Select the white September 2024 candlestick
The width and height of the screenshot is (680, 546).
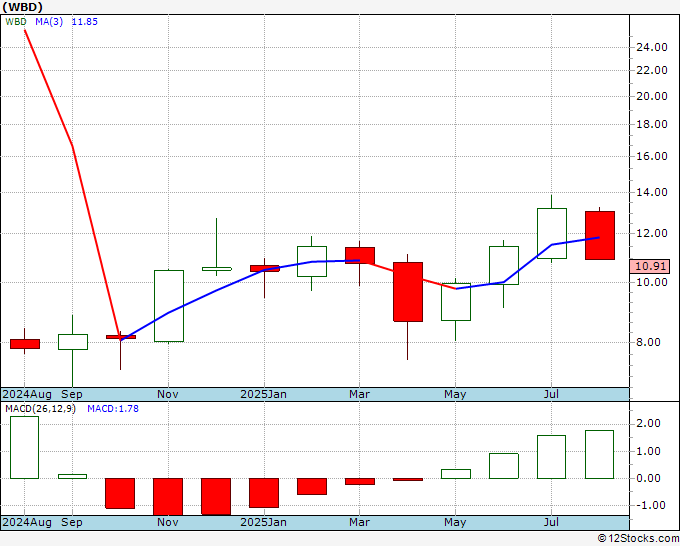tap(73, 342)
